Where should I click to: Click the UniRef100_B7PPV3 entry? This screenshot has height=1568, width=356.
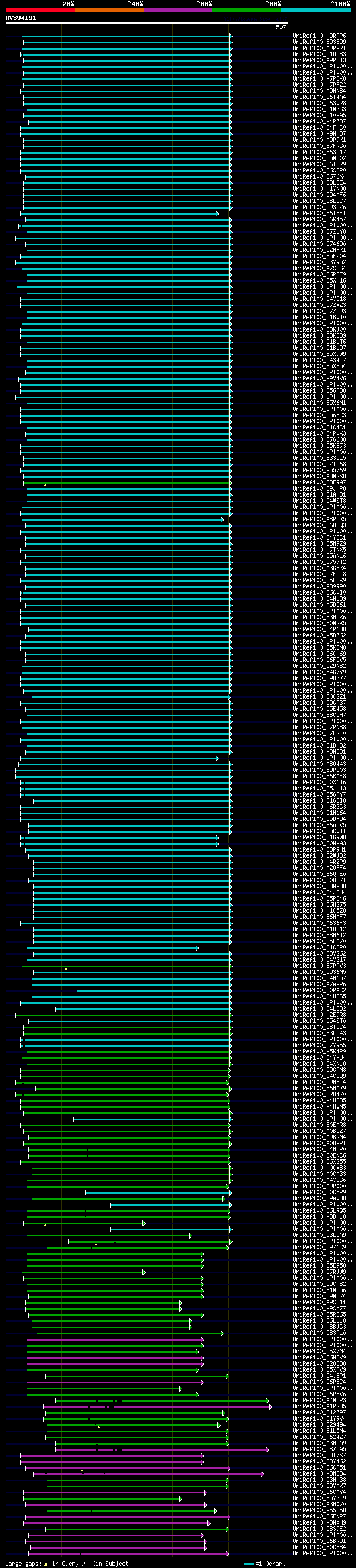pyautogui.click(x=319, y=966)
